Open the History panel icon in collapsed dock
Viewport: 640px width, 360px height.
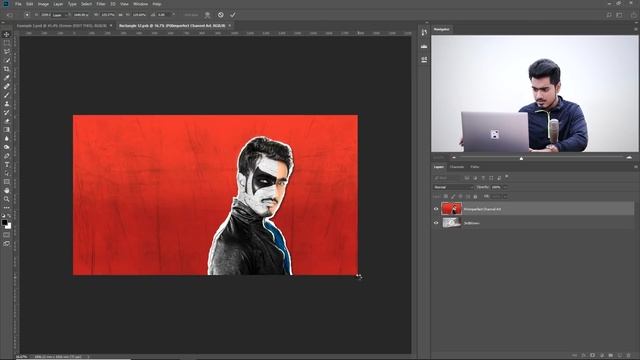[424, 32]
